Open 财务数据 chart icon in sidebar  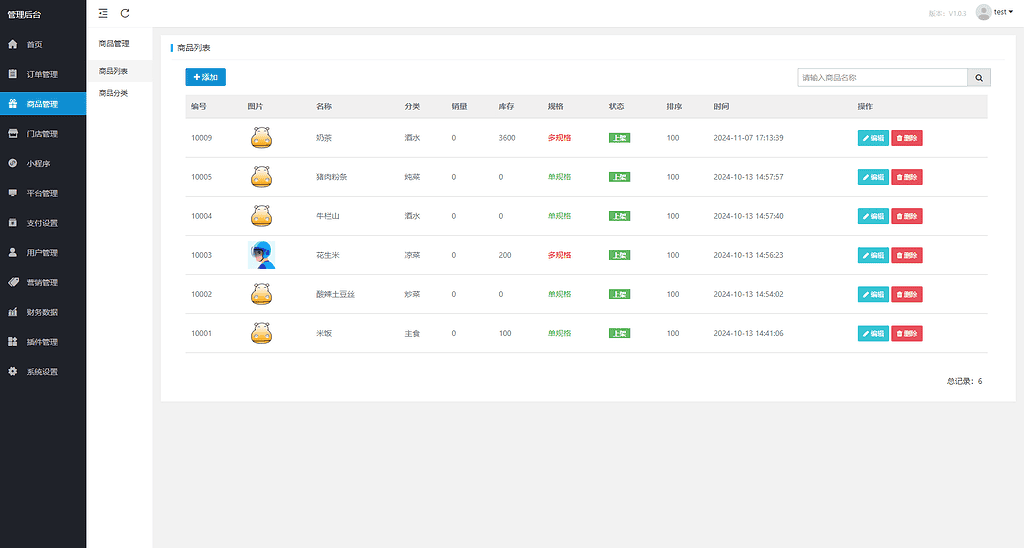click(x=12, y=312)
